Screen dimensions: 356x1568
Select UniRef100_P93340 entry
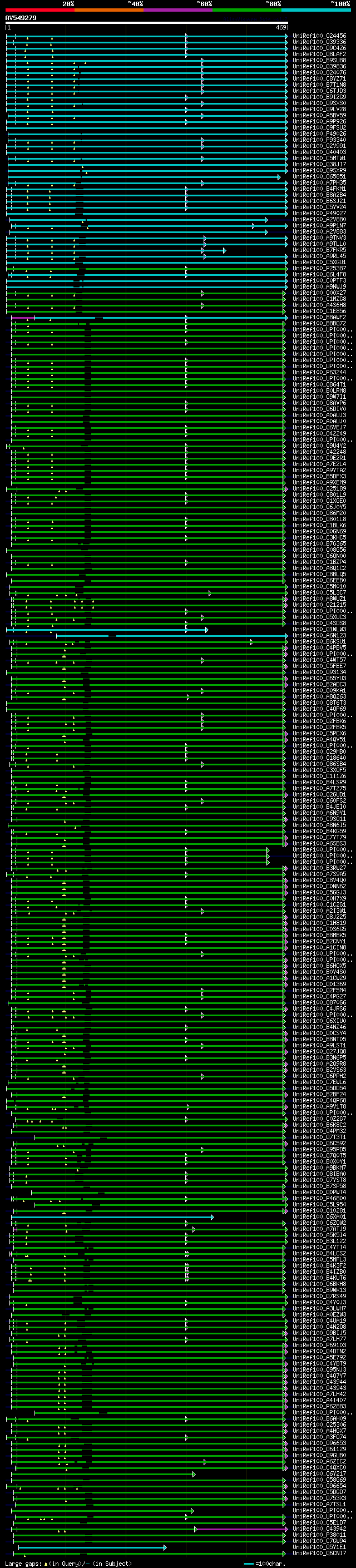click(x=319, y=140)
